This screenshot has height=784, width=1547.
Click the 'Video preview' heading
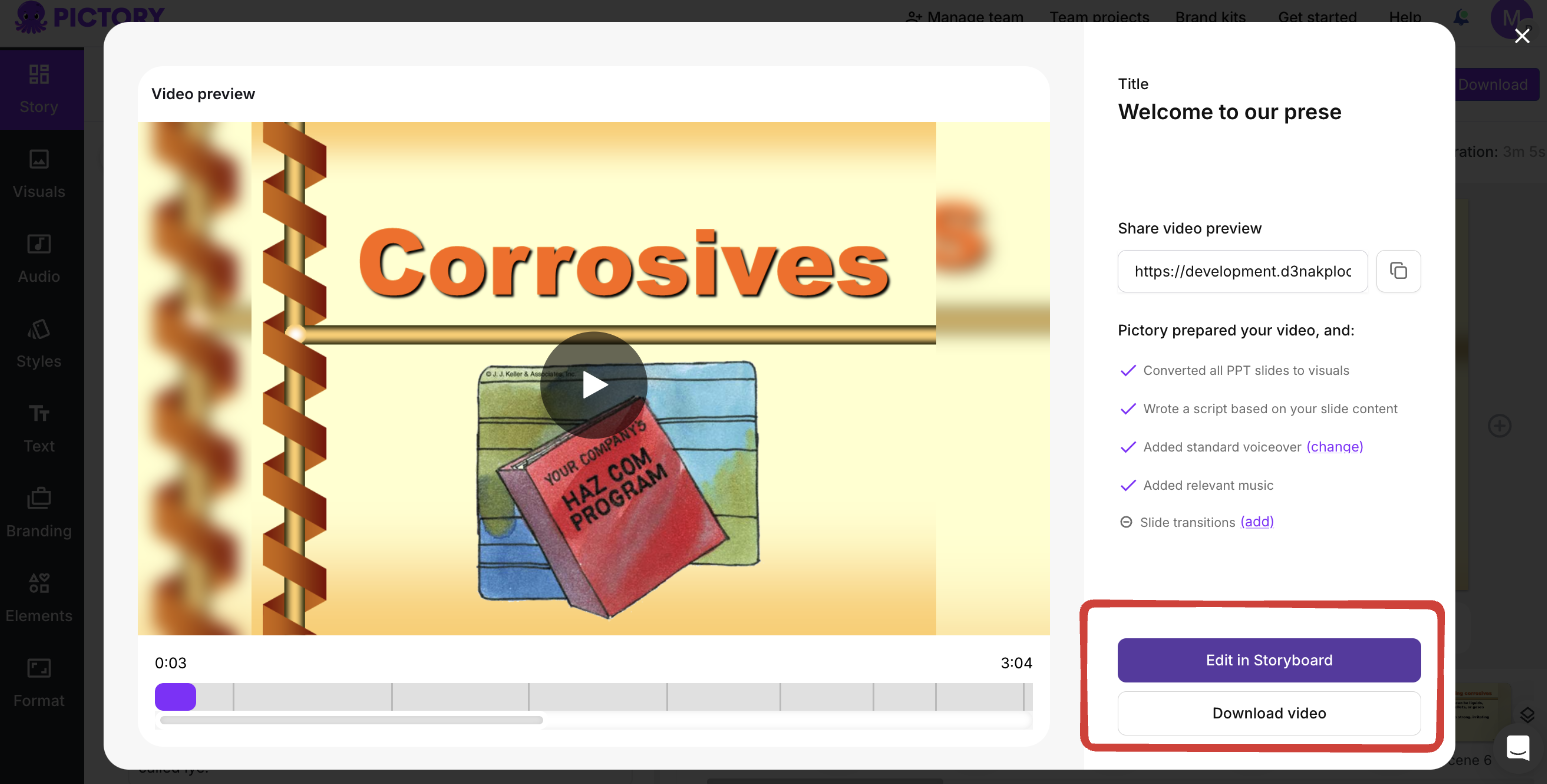tap(203, 94)
